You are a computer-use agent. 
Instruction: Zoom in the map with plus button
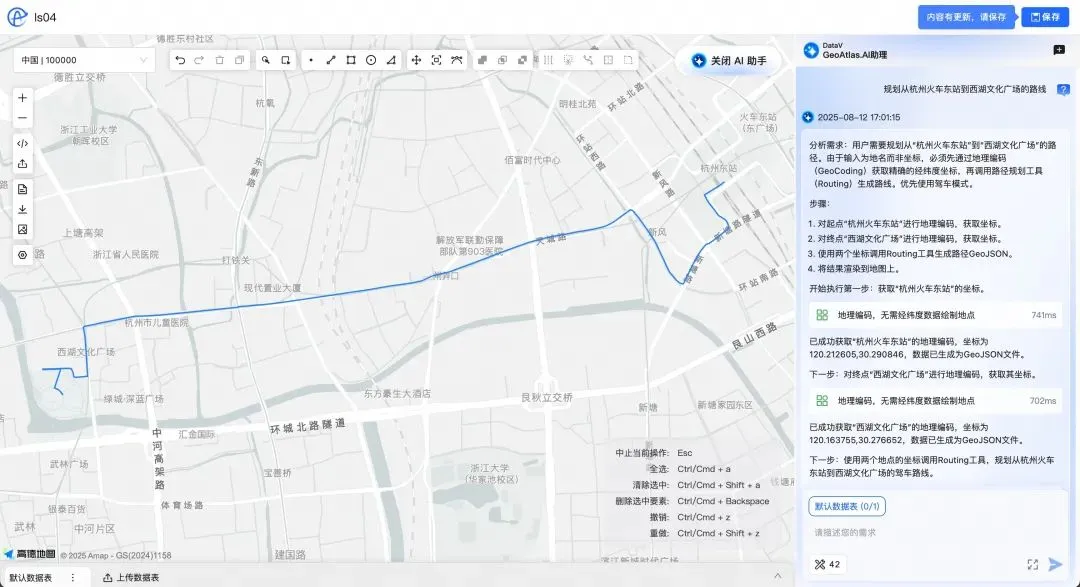click(x=23, y=98)
